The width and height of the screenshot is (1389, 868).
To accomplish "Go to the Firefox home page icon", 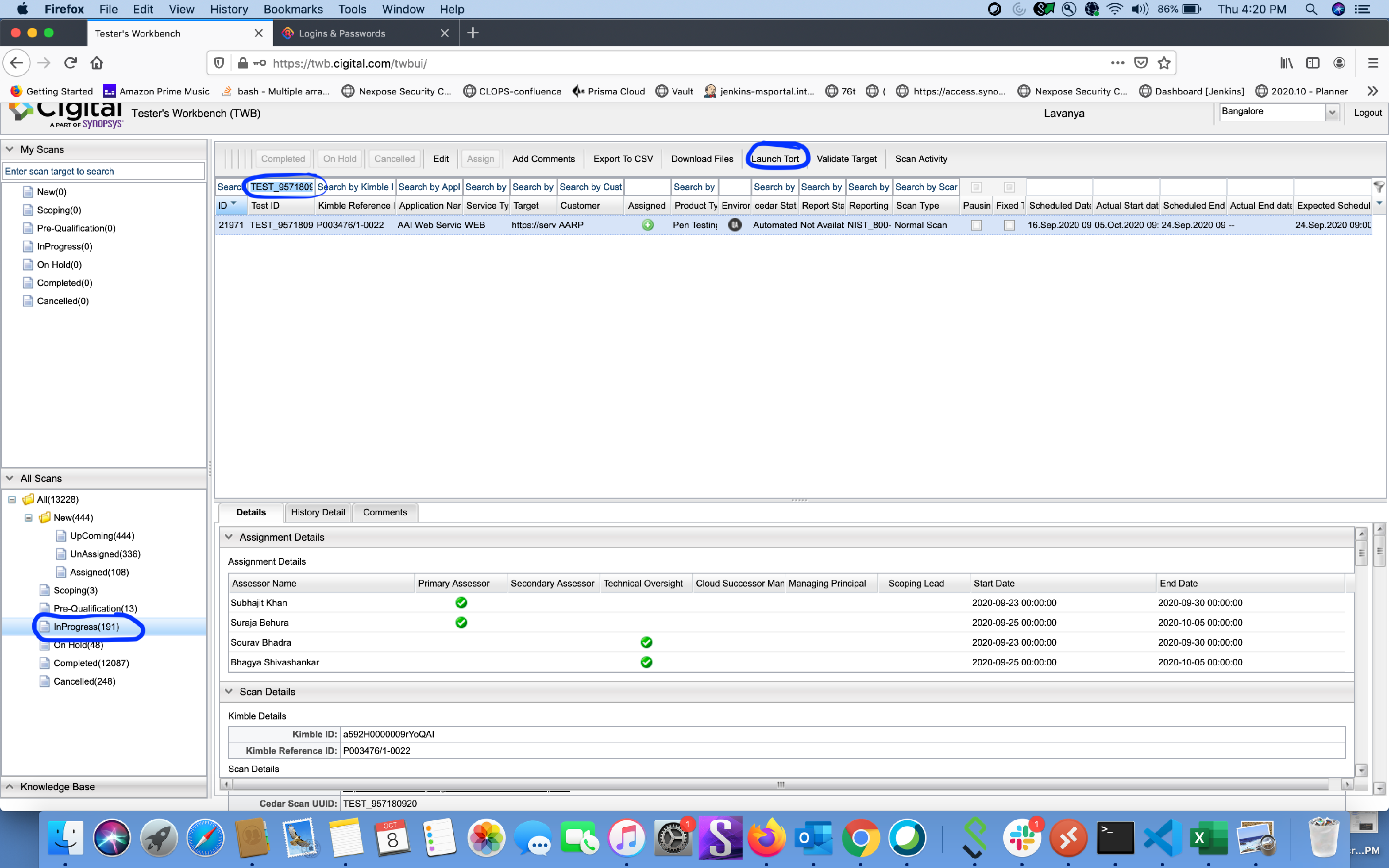I will coord(97,63).
